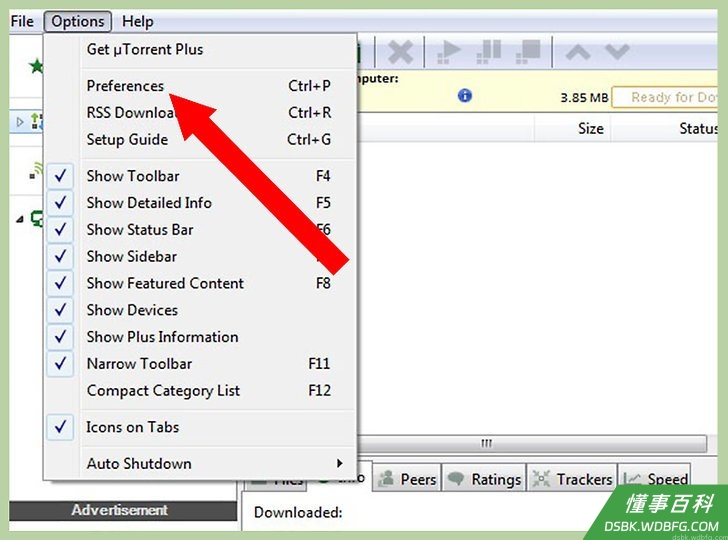Image resolution: width=728 pixels, height=540 pixels.
Task: Toggle Narrow Toolbar option
Action: (201, 364)
